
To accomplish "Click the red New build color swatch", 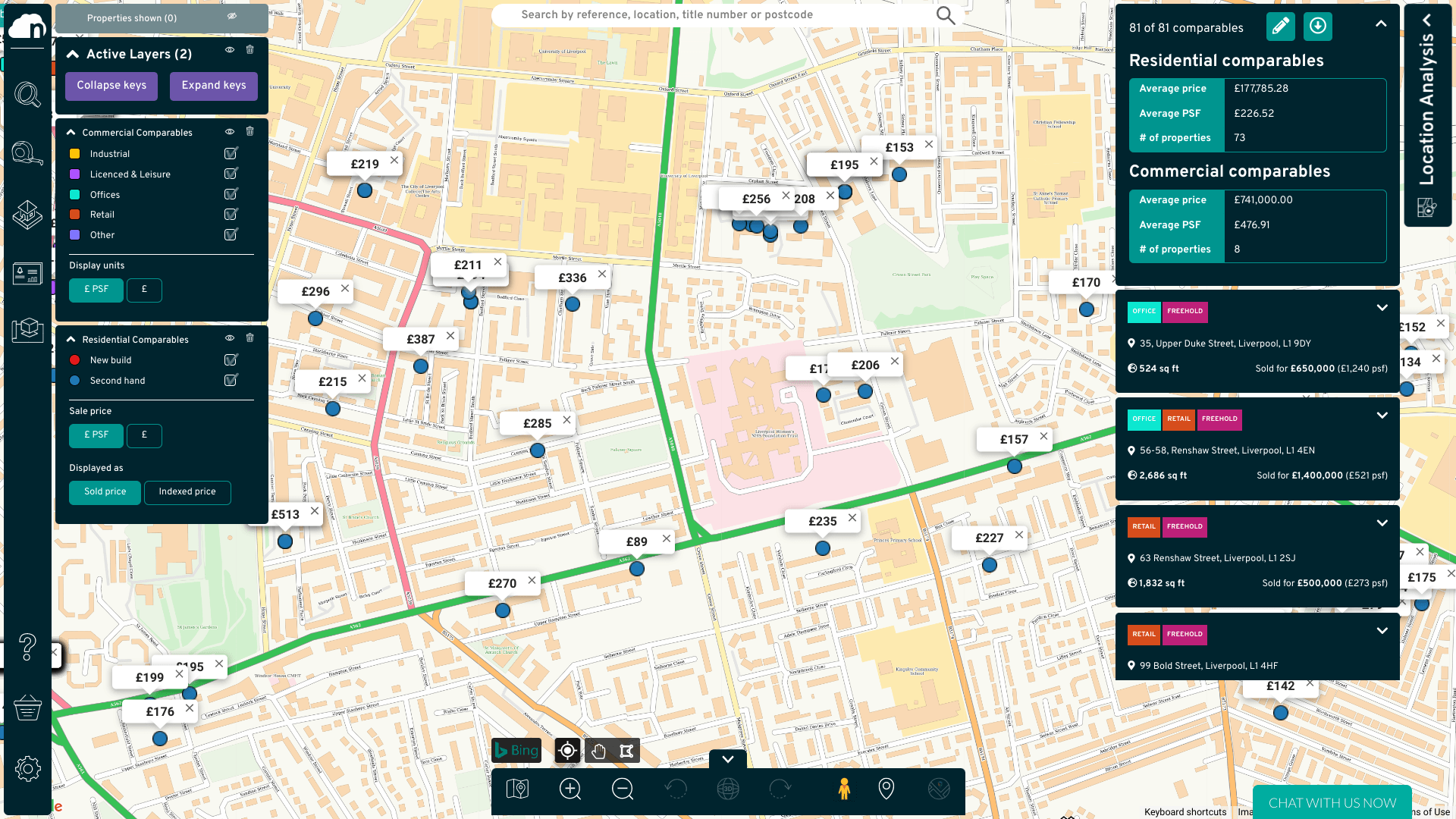I will tap(74, 359).
